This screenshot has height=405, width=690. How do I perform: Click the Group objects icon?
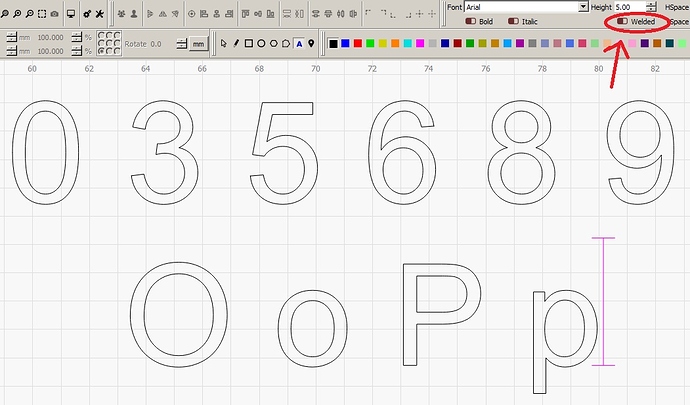pos(121,14)
